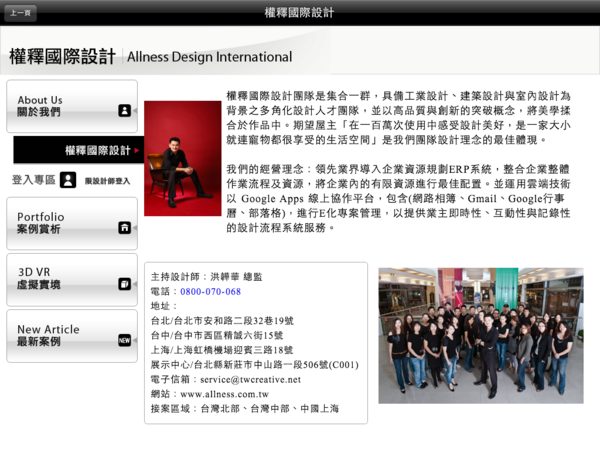
Task: Click the cube icon on 3D VR
Action: click(x=124, y=284)
